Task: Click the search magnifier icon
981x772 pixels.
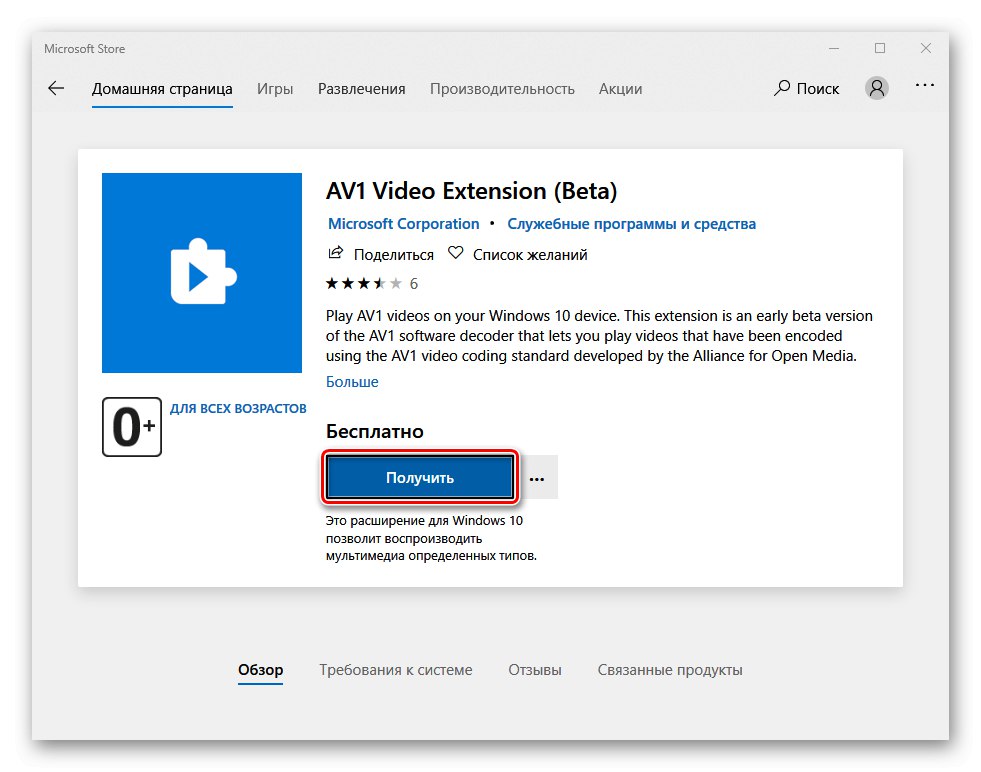Action: coord(782,88)
